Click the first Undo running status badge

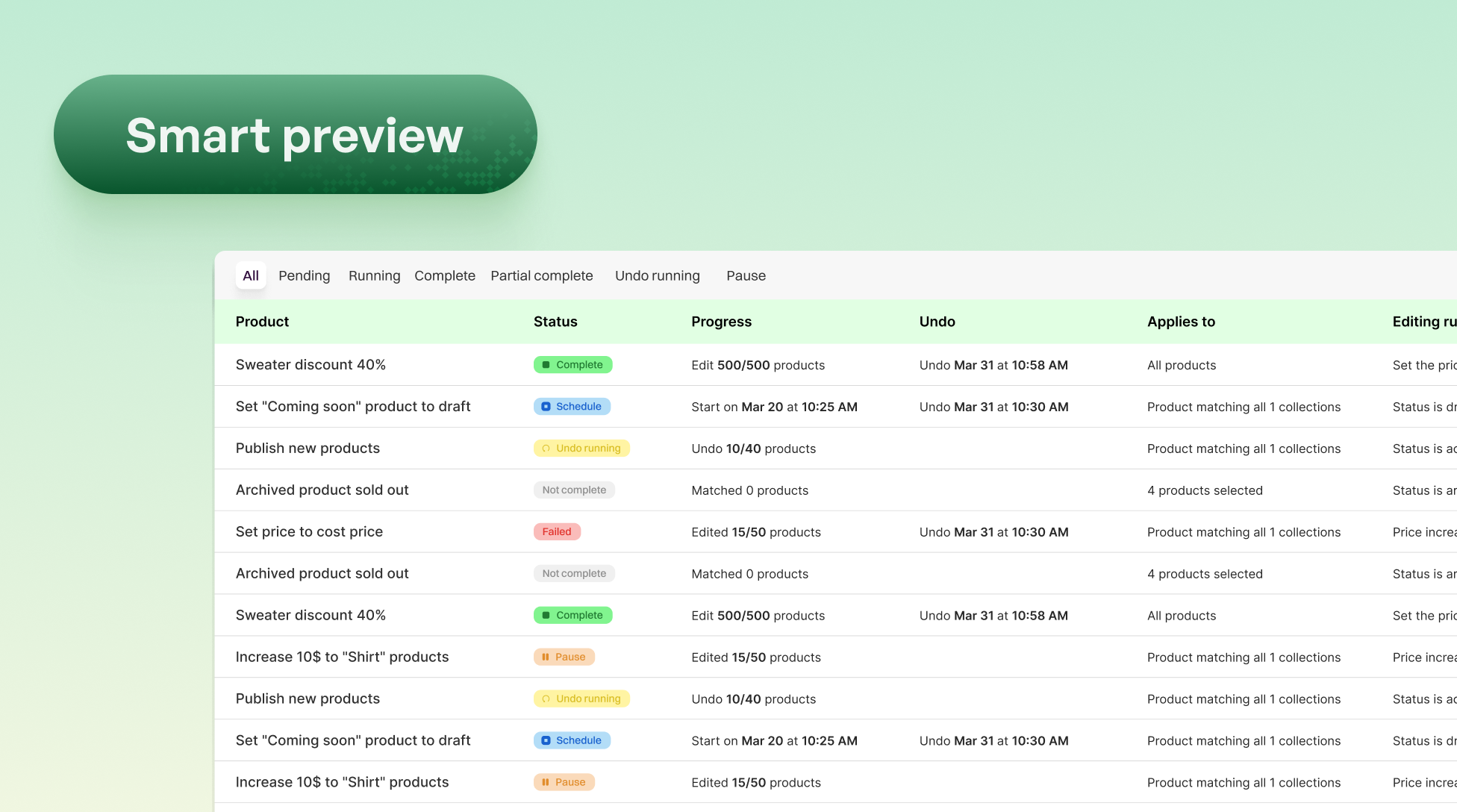pyautogui.click(x=581, y=449)
